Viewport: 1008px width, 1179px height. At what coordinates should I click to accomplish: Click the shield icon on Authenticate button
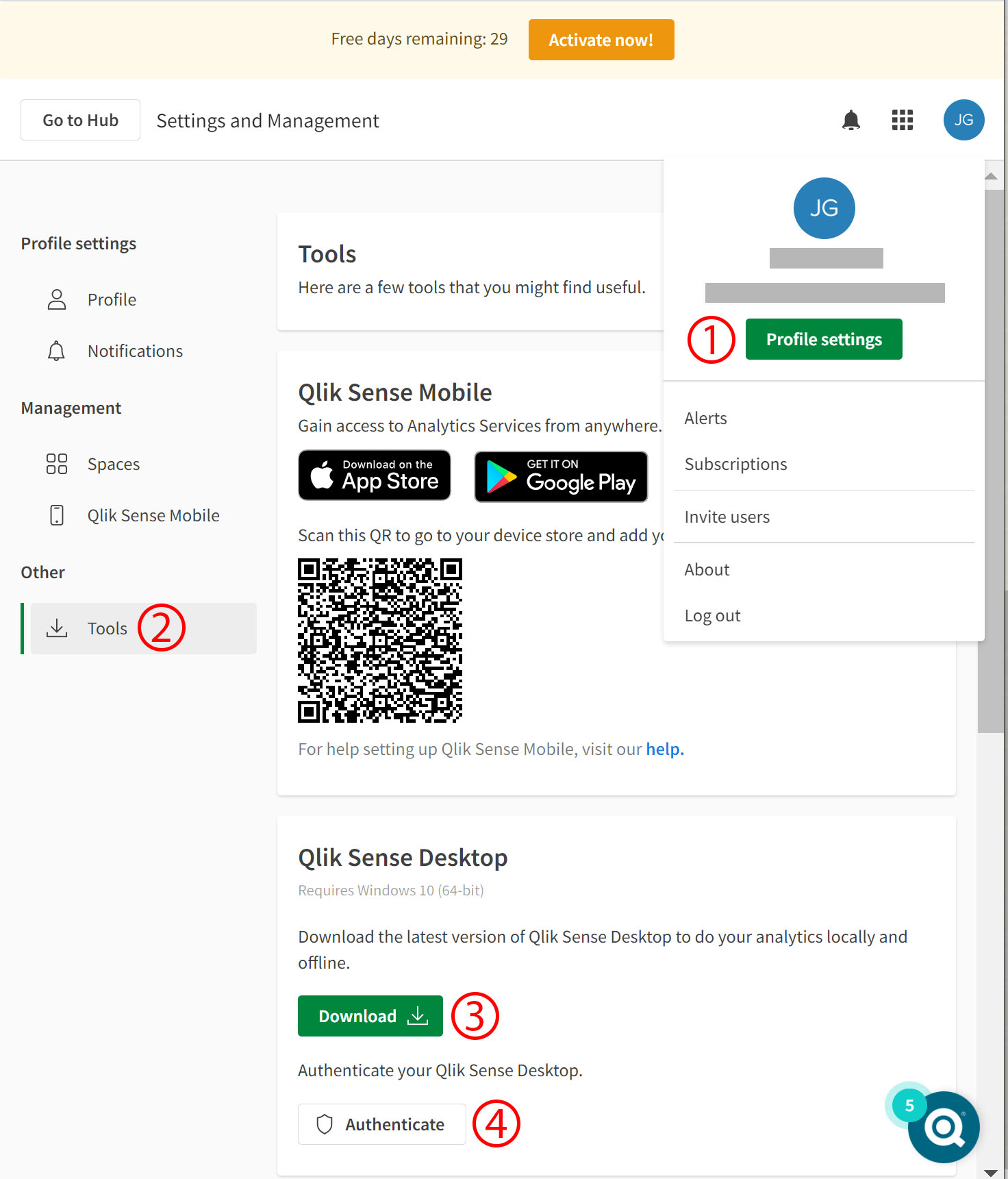(325, 1124)
